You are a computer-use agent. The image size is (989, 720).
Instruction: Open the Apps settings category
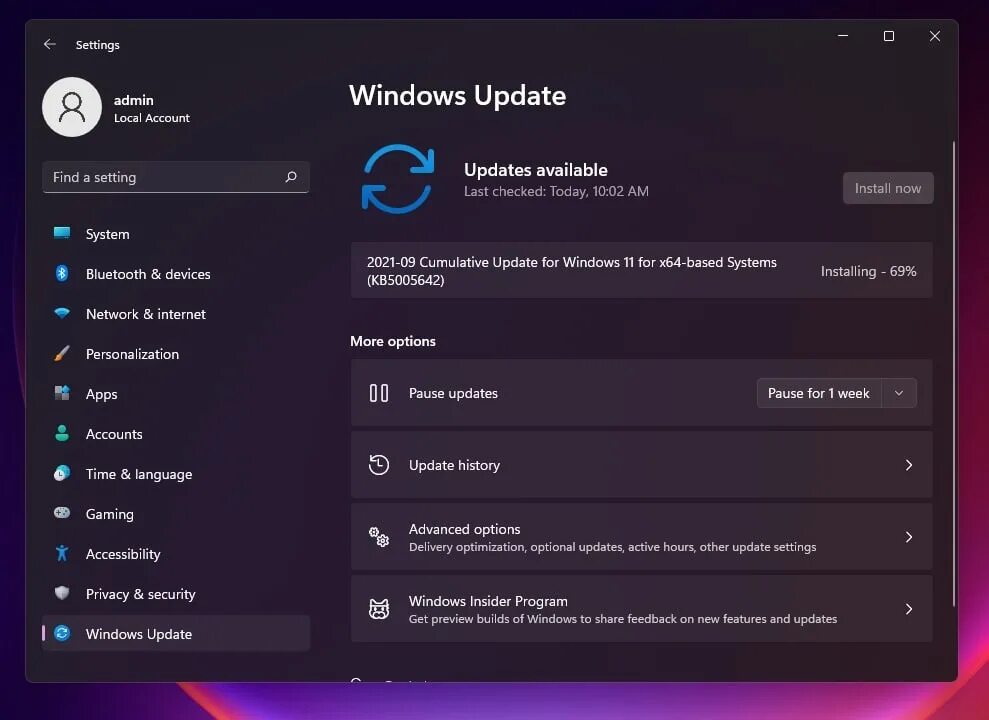pos(176,394)
